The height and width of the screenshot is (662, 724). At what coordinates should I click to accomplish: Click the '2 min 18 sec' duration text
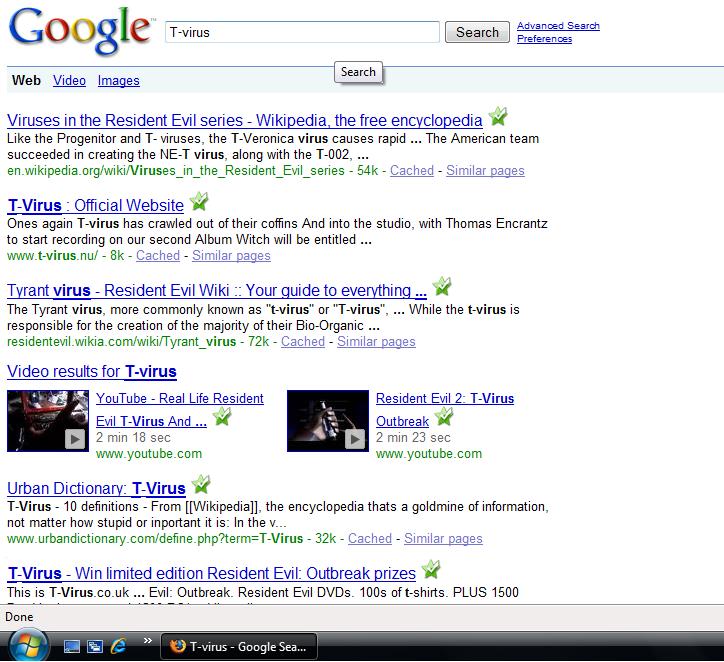133,438
